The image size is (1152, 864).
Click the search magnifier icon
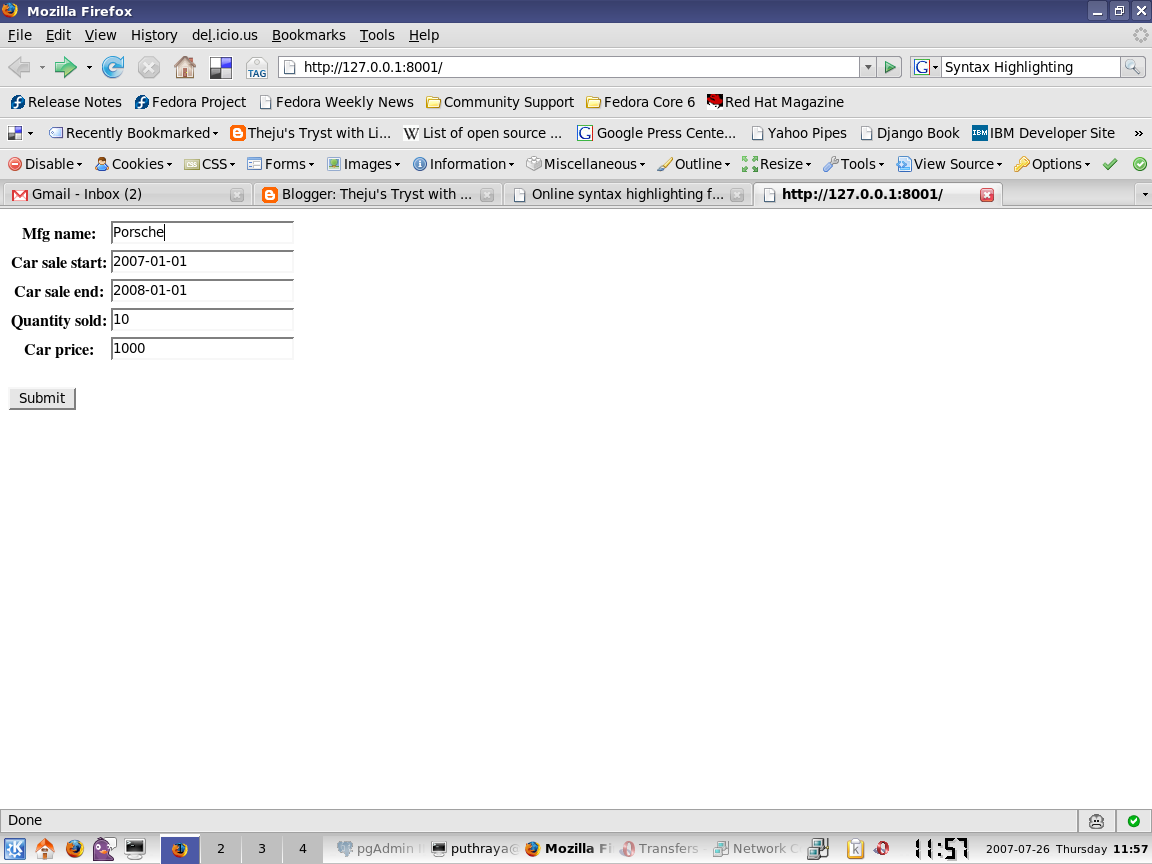1132,68
